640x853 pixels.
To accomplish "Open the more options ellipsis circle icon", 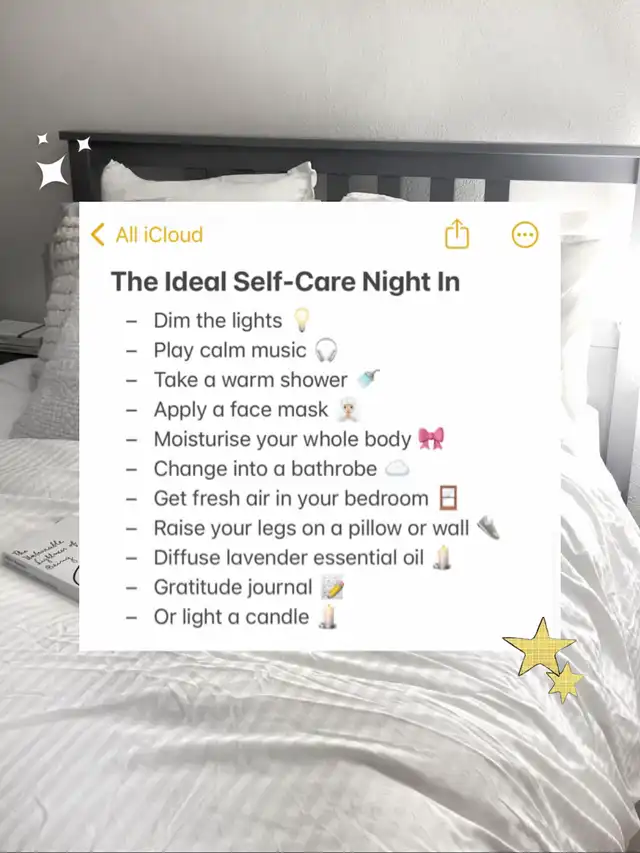I will (525, 235).
